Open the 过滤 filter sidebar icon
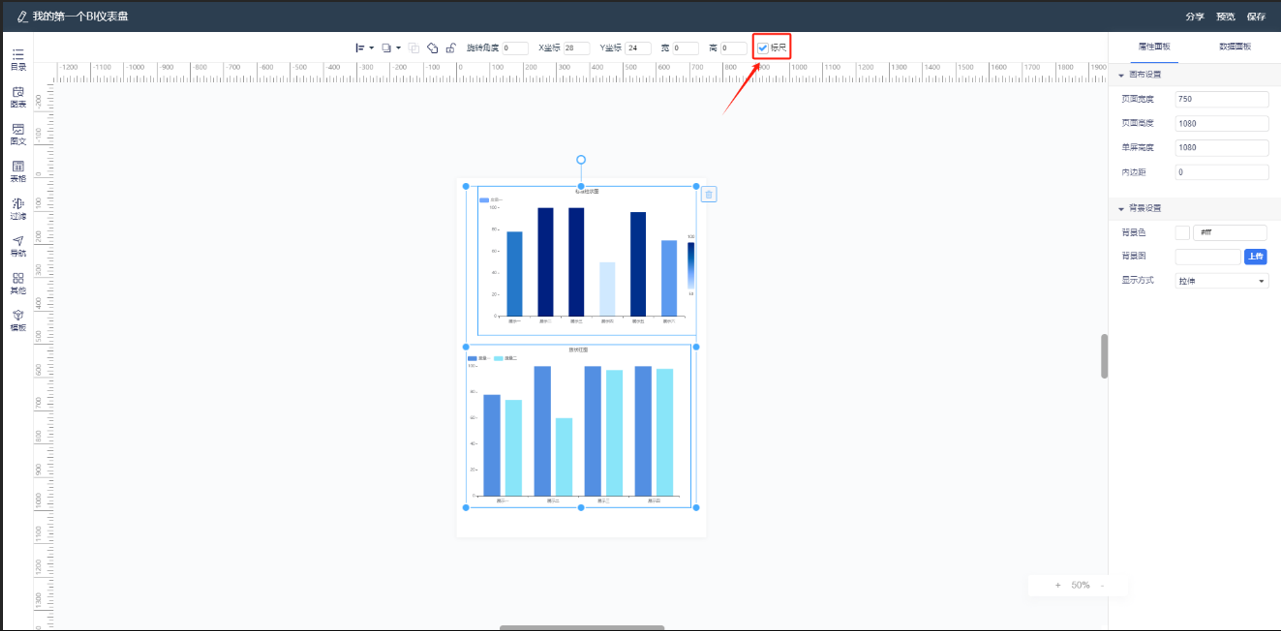Viewport: 1281px width, 631px height. (x=18, y=209)
